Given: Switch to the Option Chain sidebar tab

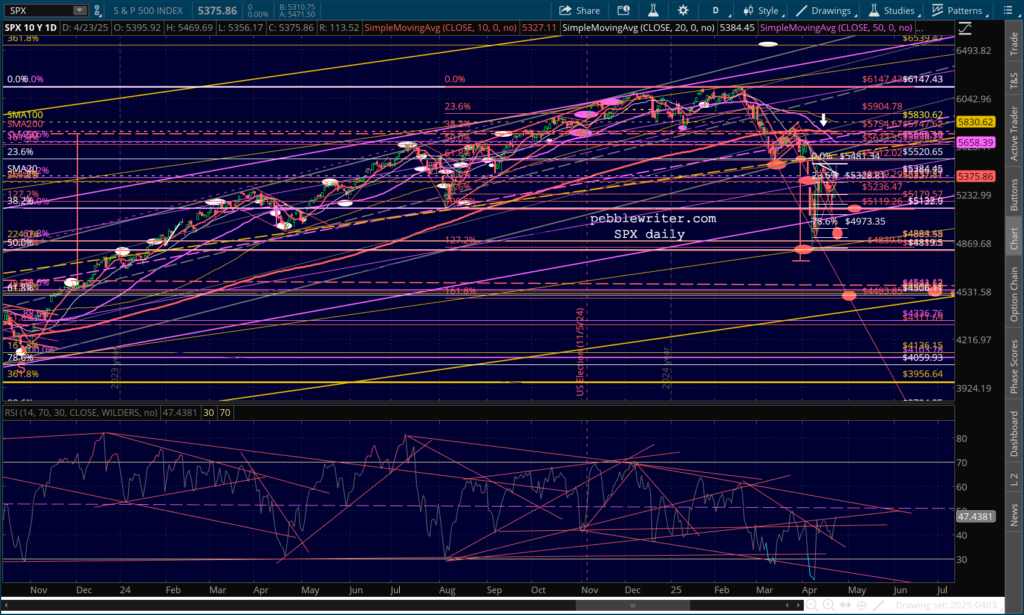Looking at the screenshot, I should point(1013,295).
